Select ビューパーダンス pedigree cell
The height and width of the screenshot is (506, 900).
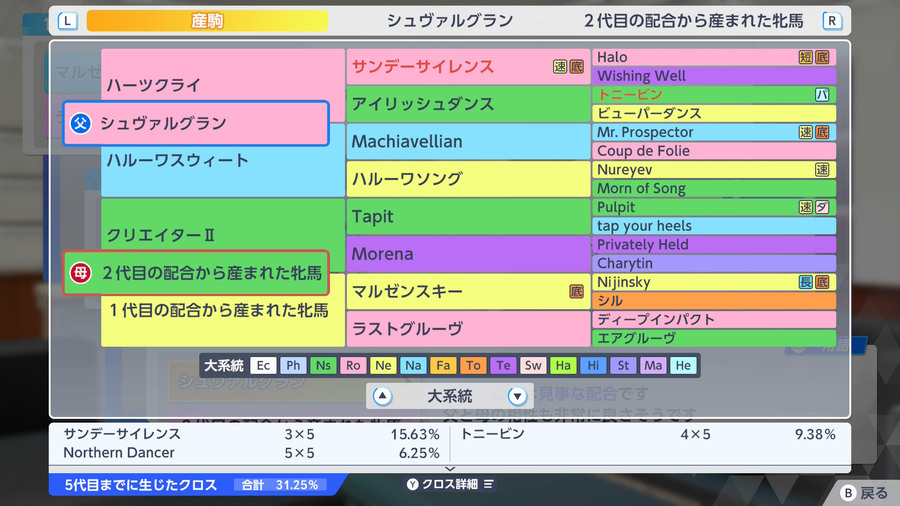pos(714,113)
